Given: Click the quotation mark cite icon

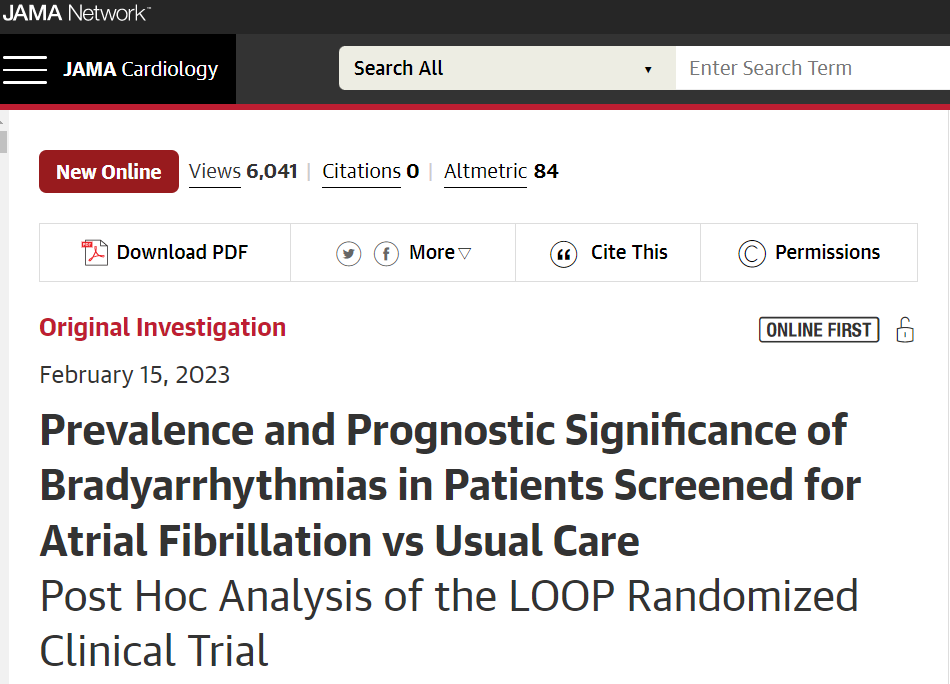Looking at the screenshot, I should tap(563, 254).
